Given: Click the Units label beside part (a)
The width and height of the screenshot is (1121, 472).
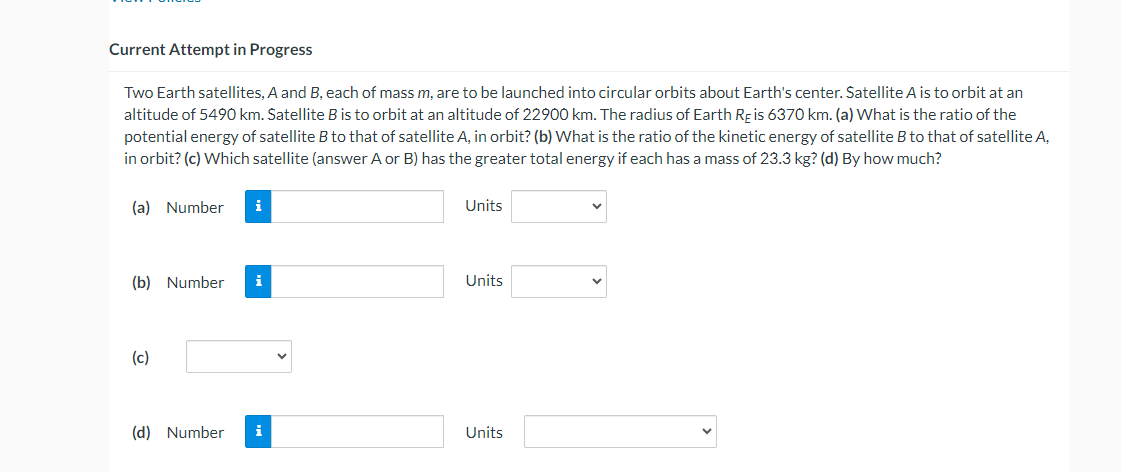Looking at the screenshot, I should point(484,206).
